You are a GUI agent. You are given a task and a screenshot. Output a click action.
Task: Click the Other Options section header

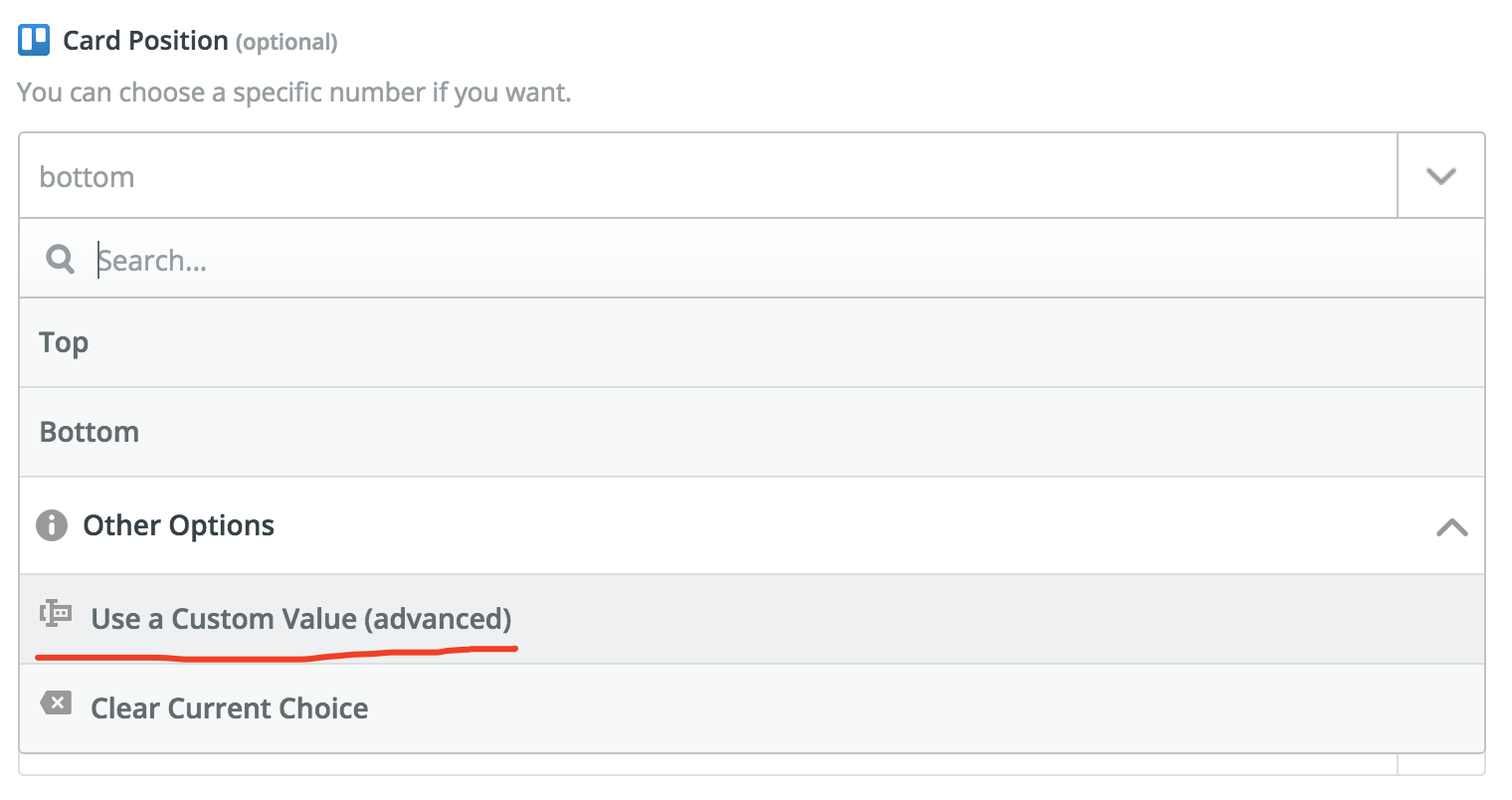pyautogui.click(x=752, y=525)
